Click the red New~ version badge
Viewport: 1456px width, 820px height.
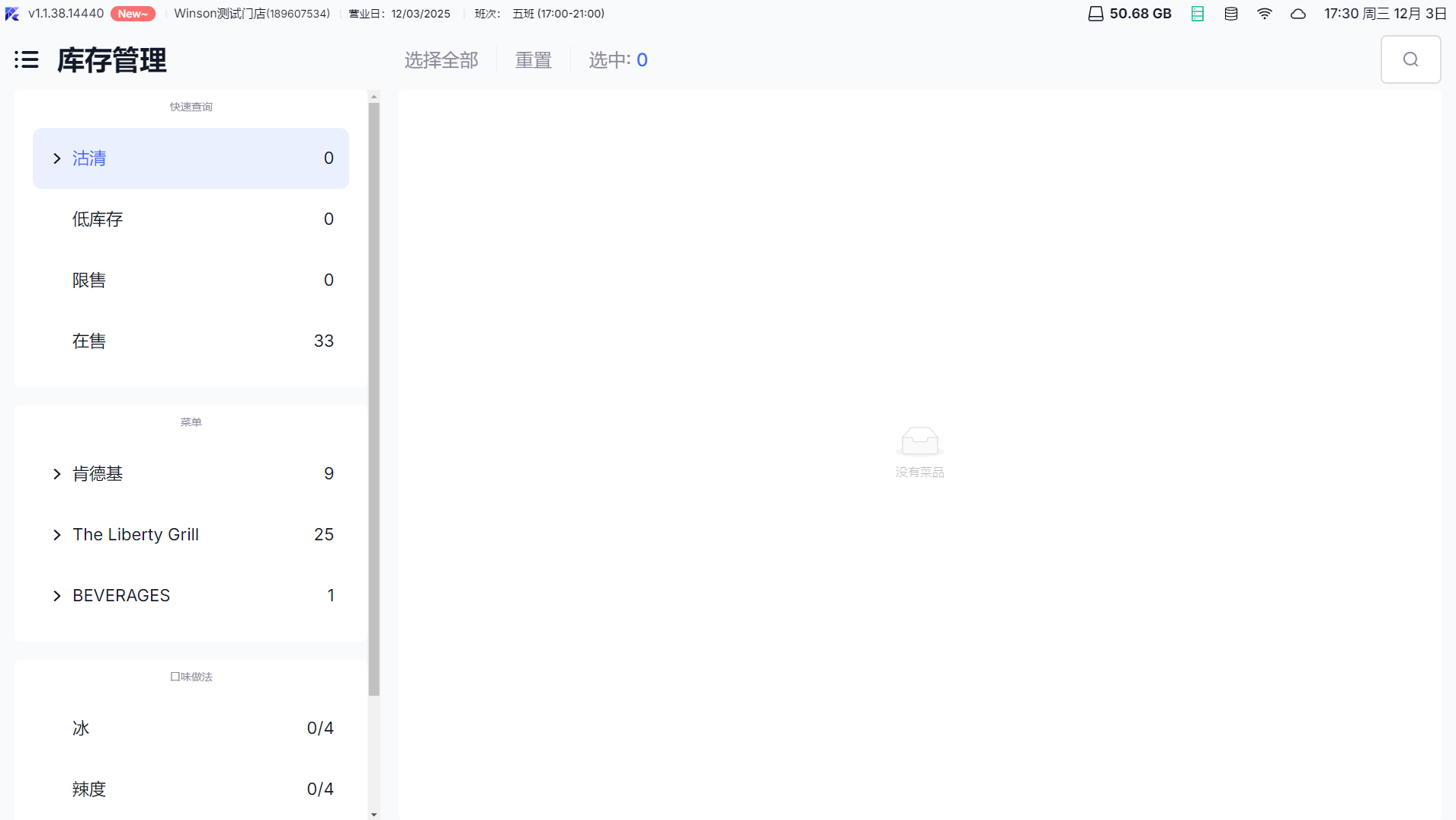(x=133, y=14)
